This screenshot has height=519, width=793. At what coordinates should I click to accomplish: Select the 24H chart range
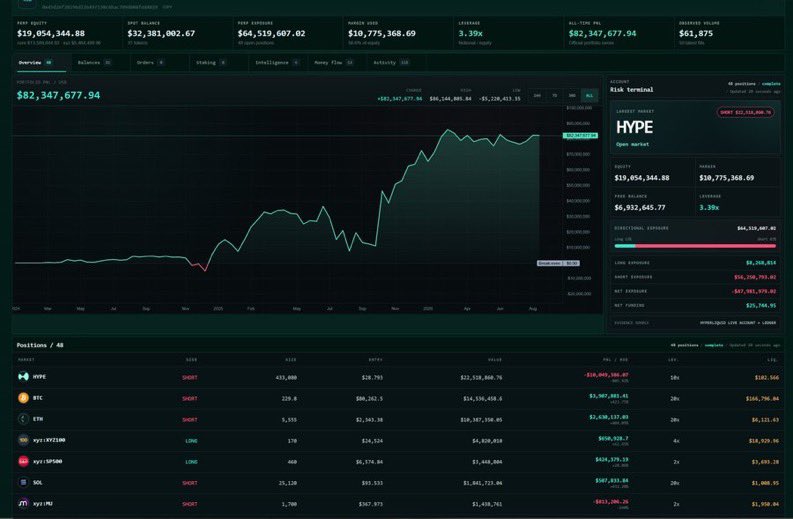click(537, 95)
